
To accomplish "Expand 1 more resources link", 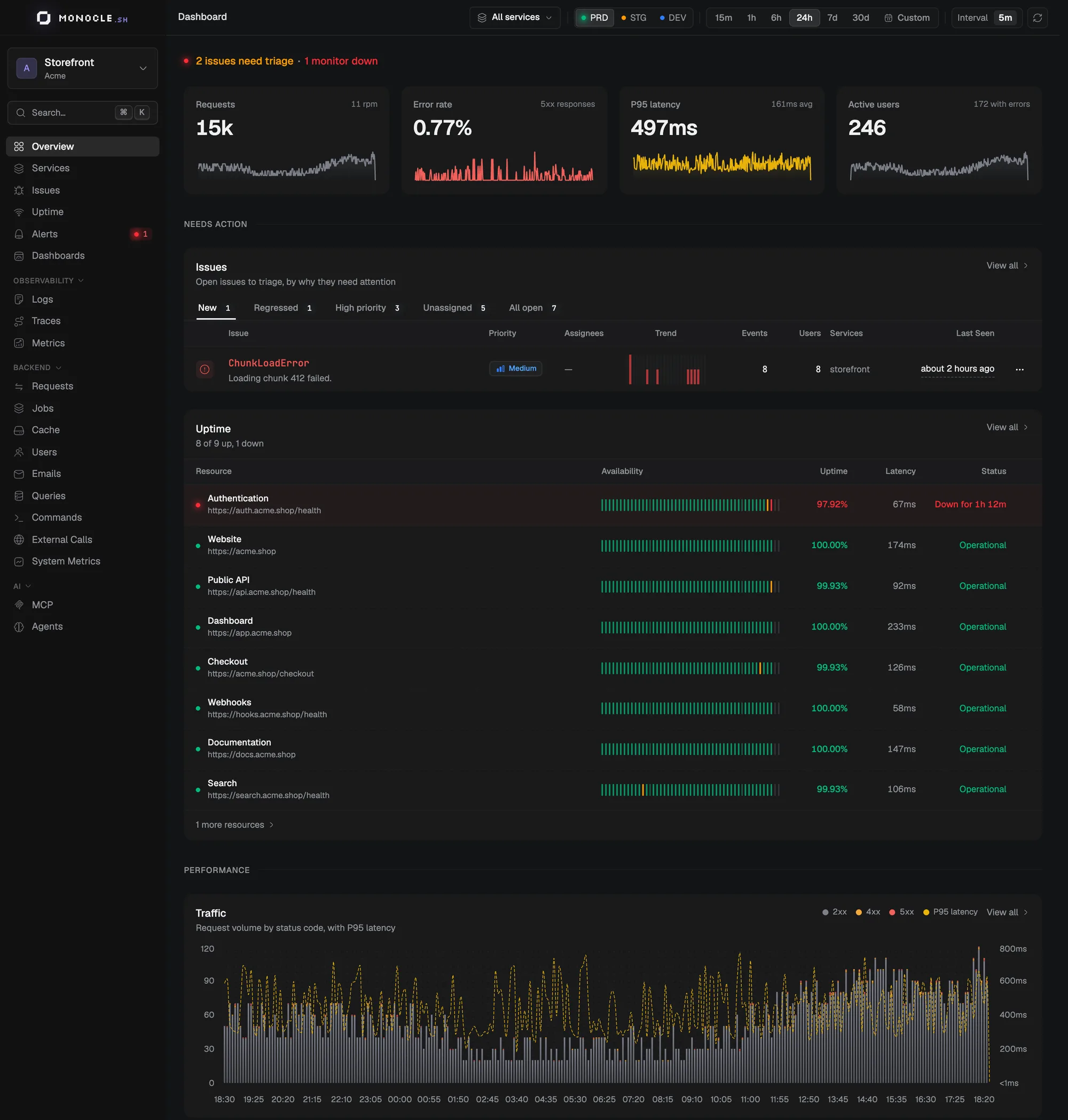I will click(x=234, y=825).
